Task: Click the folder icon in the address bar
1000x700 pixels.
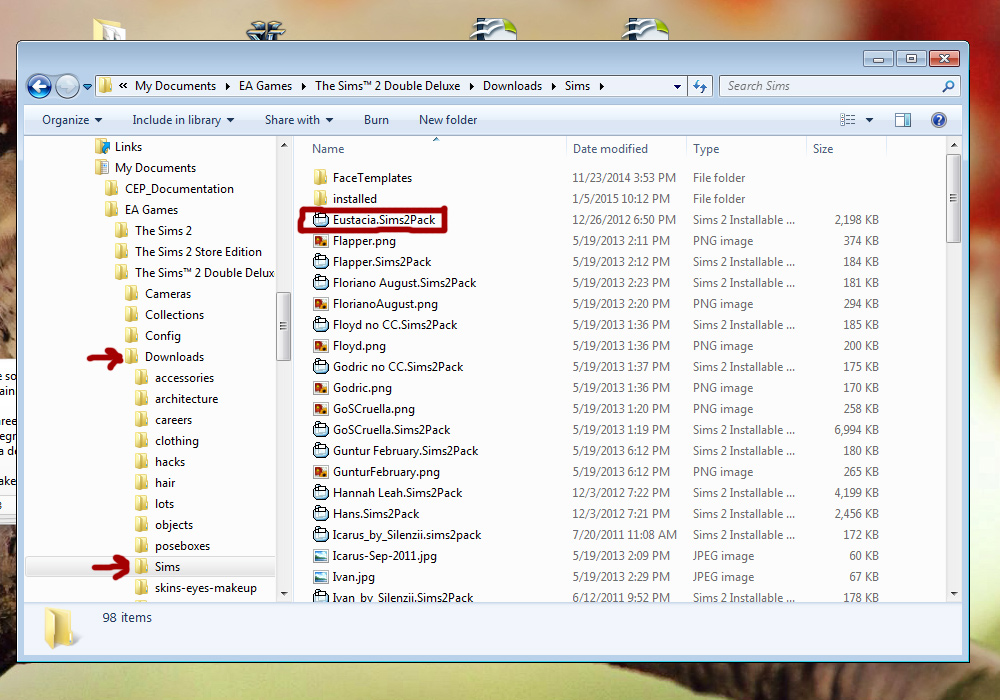Action: pos(103,86)
